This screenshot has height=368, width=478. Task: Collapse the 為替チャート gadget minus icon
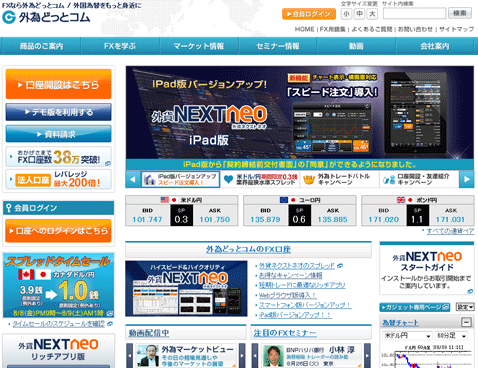pyautogui.click(x=466, y=322)
